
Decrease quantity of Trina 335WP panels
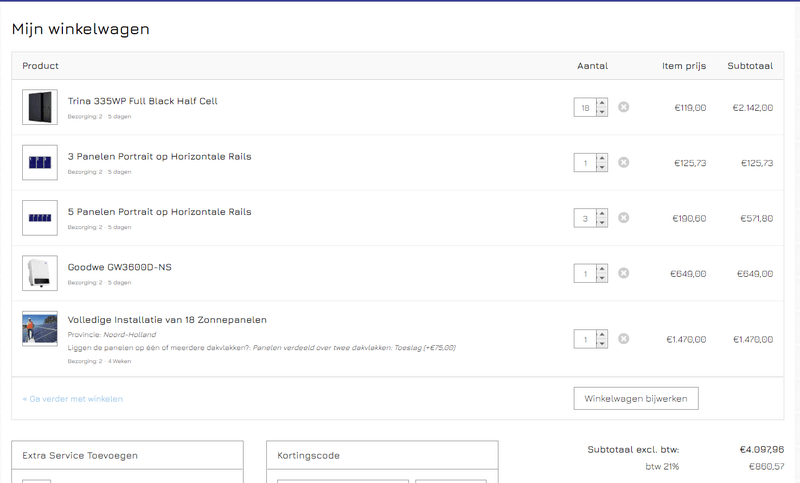pyautogui.click(x=602, y=112)
